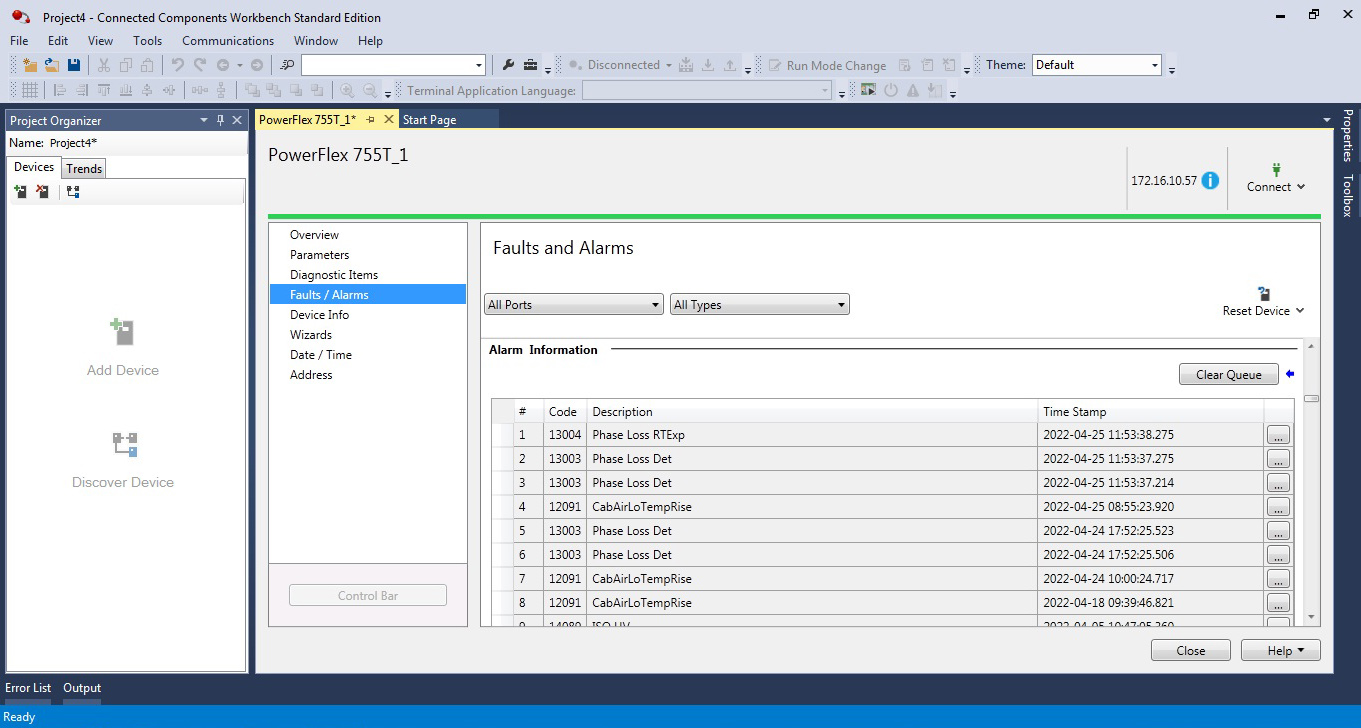
Task: Close the Project Organizer panel
Action: 237,120
